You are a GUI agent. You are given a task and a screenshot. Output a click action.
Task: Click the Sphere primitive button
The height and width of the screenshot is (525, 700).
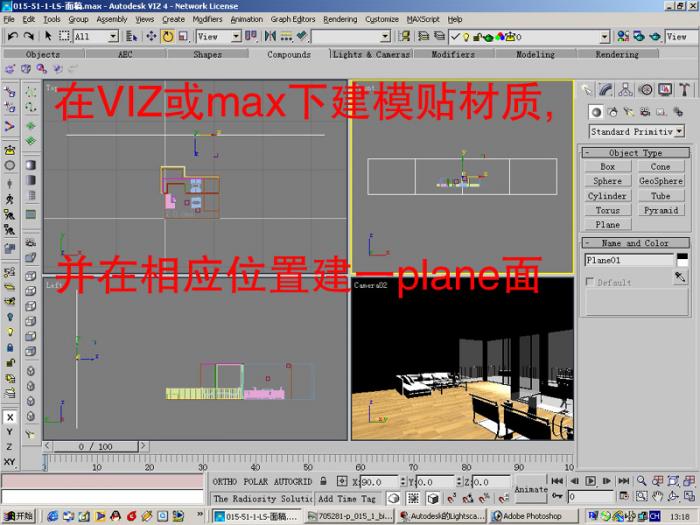point(608,181)
